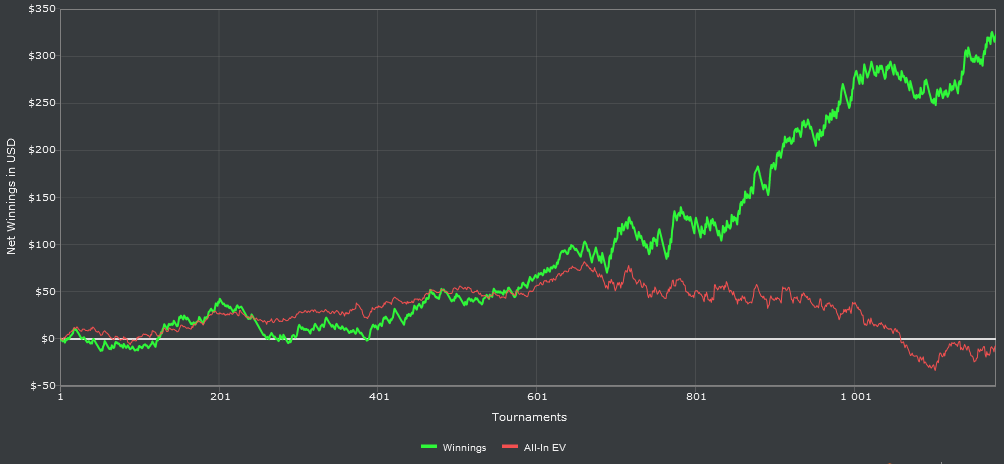The width and height of the screenshot is (1004, 464).
Task: Click the $100 y-axis label
Action: pyautogui.click(x=42, y=244)
